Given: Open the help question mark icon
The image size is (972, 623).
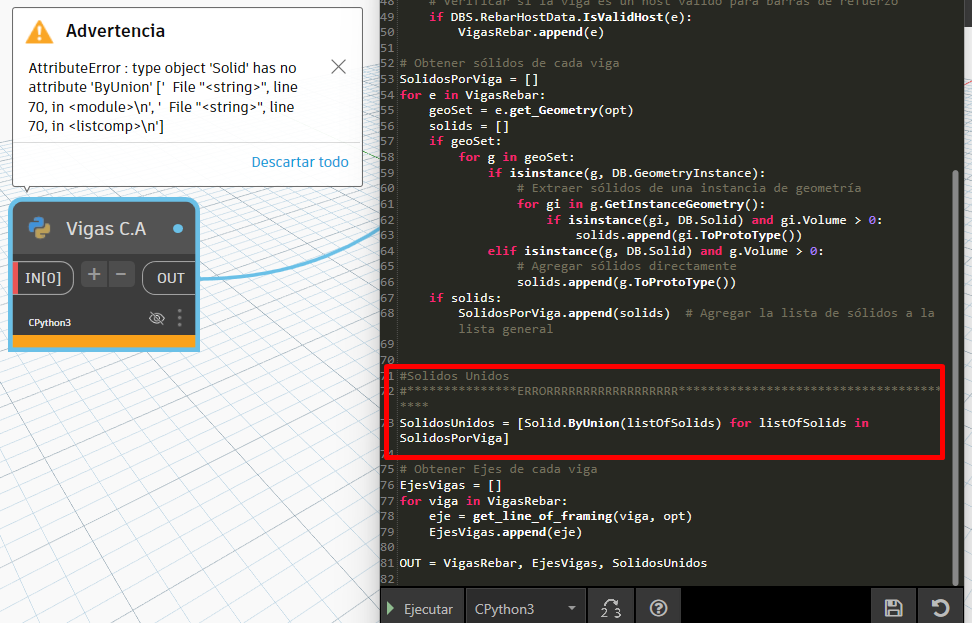Looking at the screenshot, I should coord(658,608).
